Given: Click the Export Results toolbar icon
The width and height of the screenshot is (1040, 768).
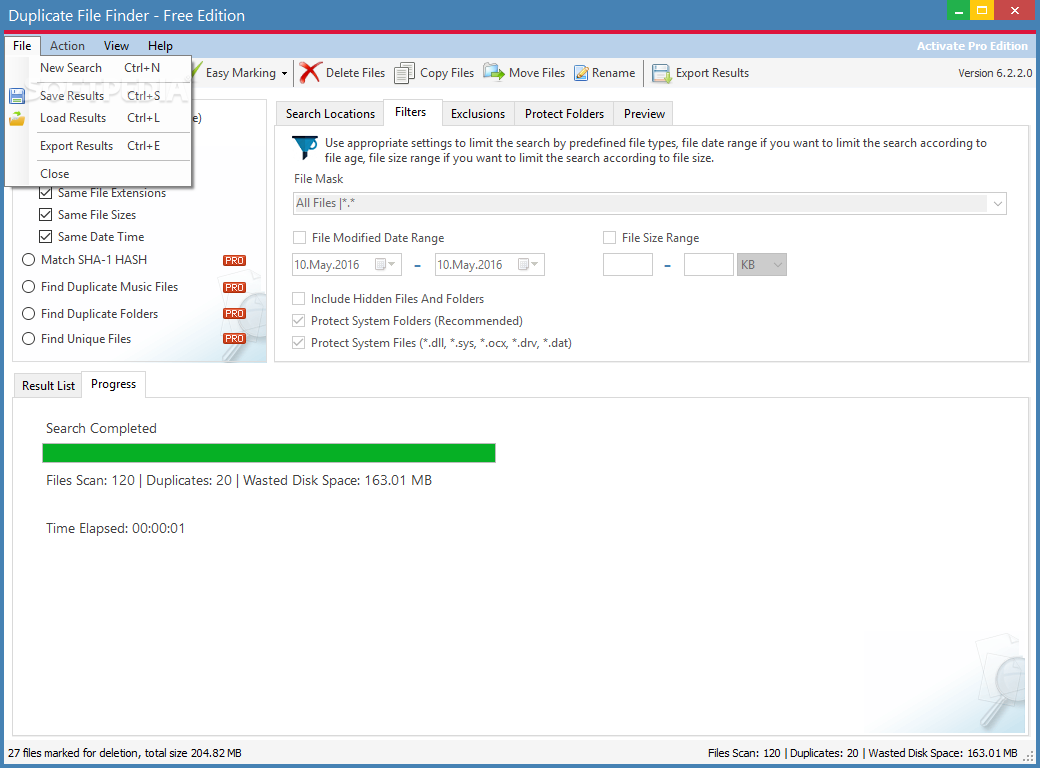Looking at the screenshot, I should 661,73.
